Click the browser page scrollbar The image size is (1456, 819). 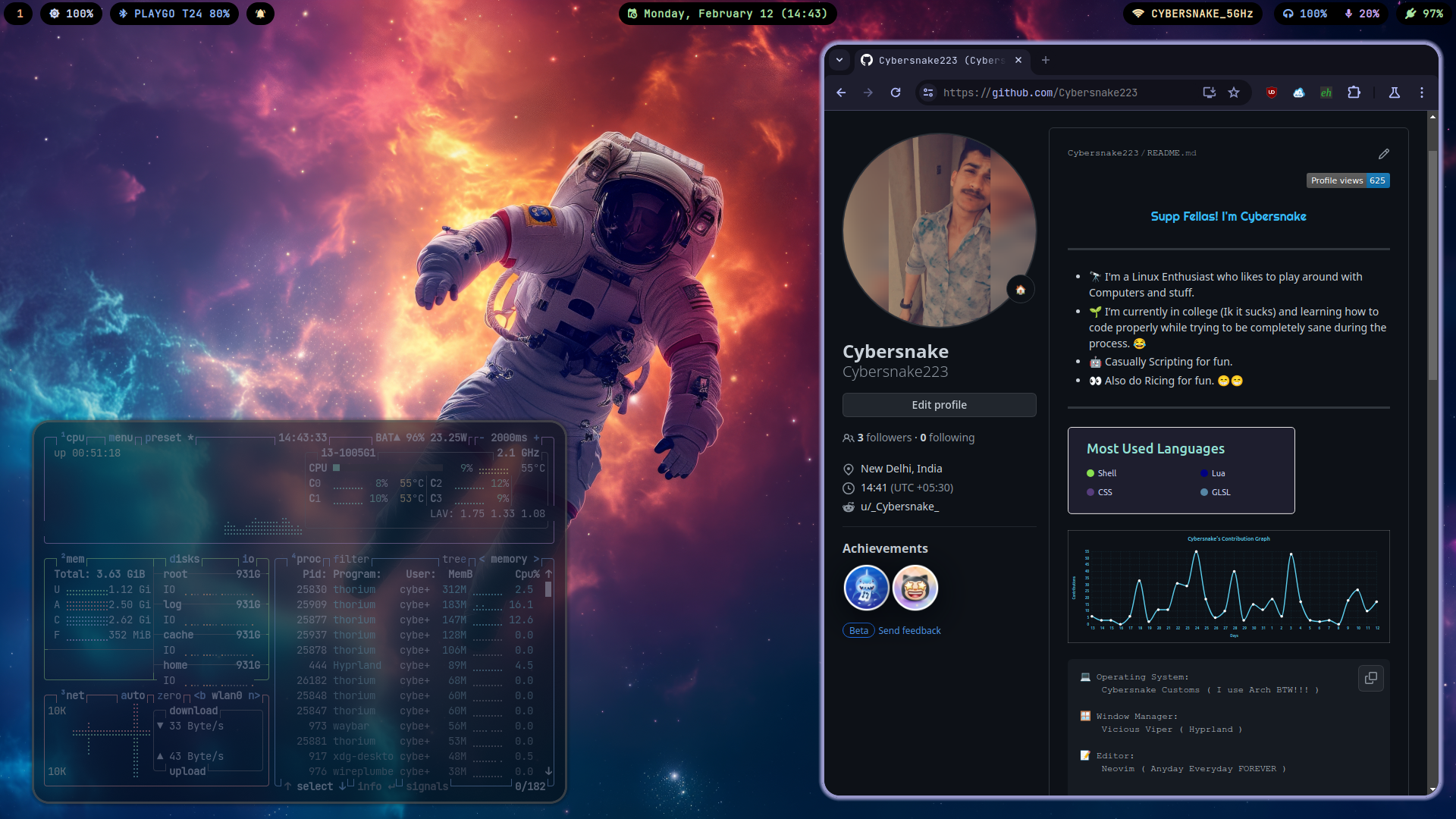pos(1432,265)
